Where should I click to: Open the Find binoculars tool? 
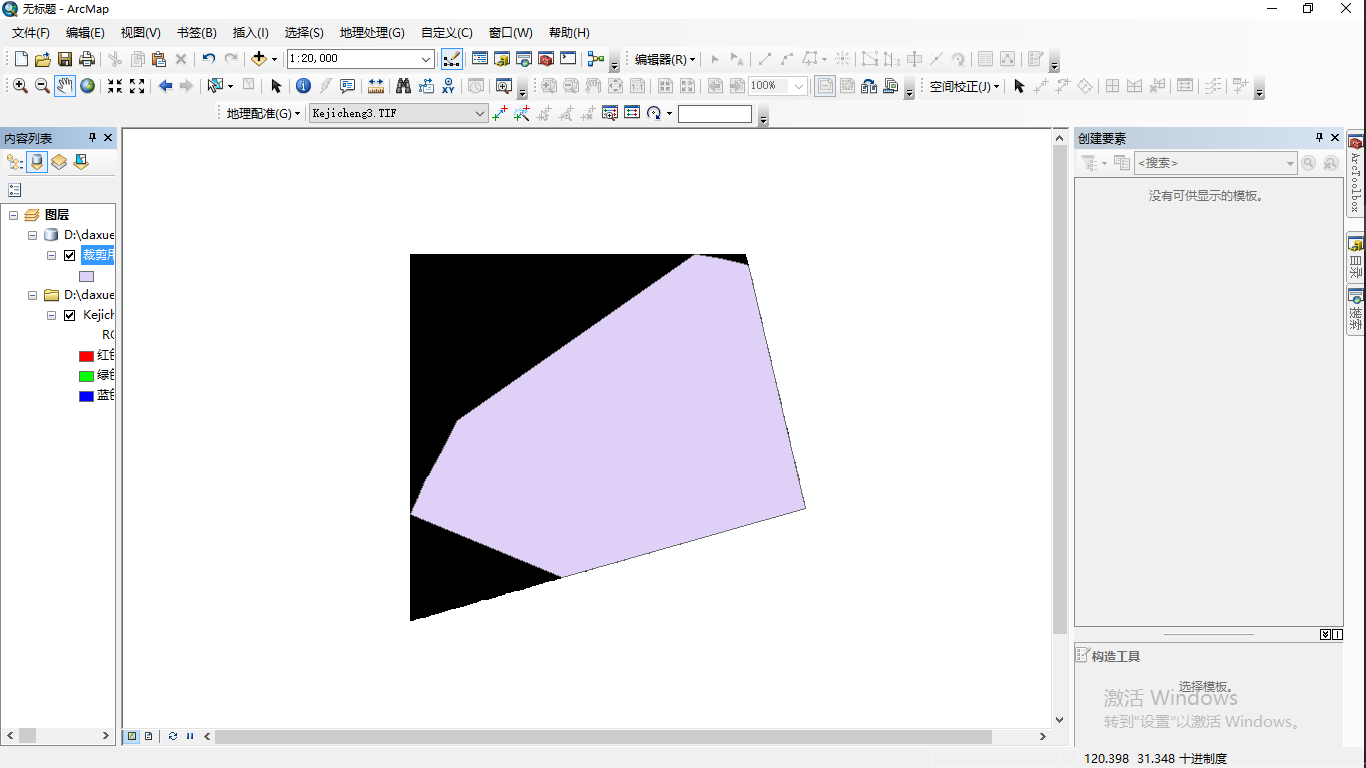[403, 86]
